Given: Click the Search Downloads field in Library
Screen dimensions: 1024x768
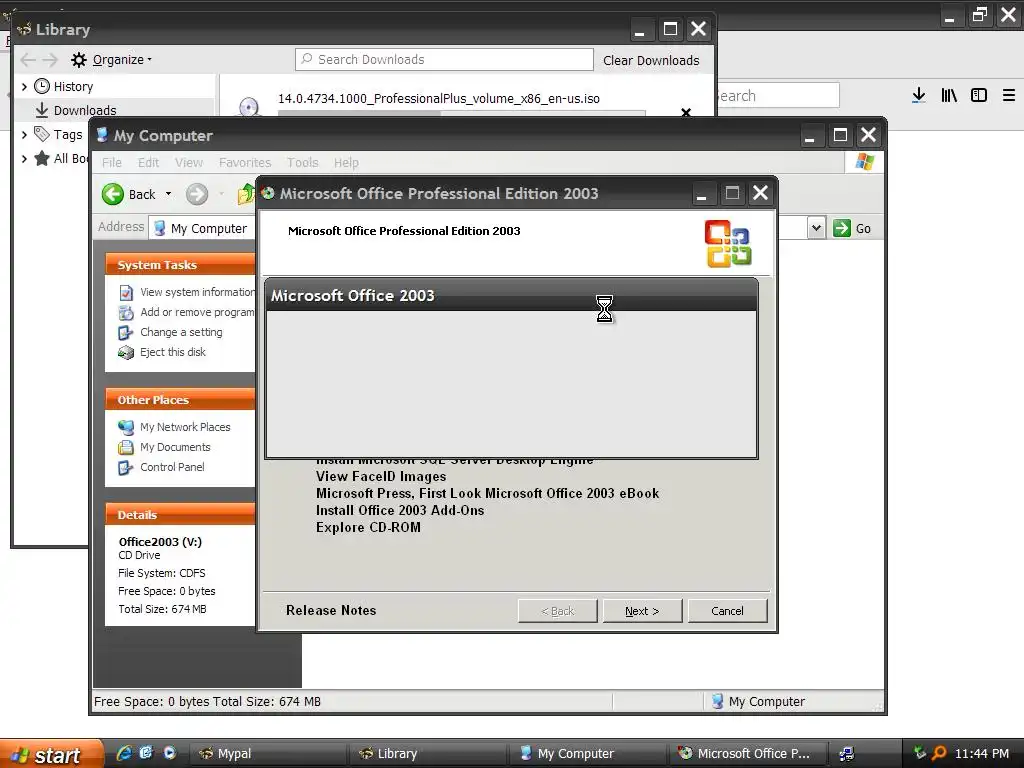Looking at the screenshot, I should pos(444,59).
